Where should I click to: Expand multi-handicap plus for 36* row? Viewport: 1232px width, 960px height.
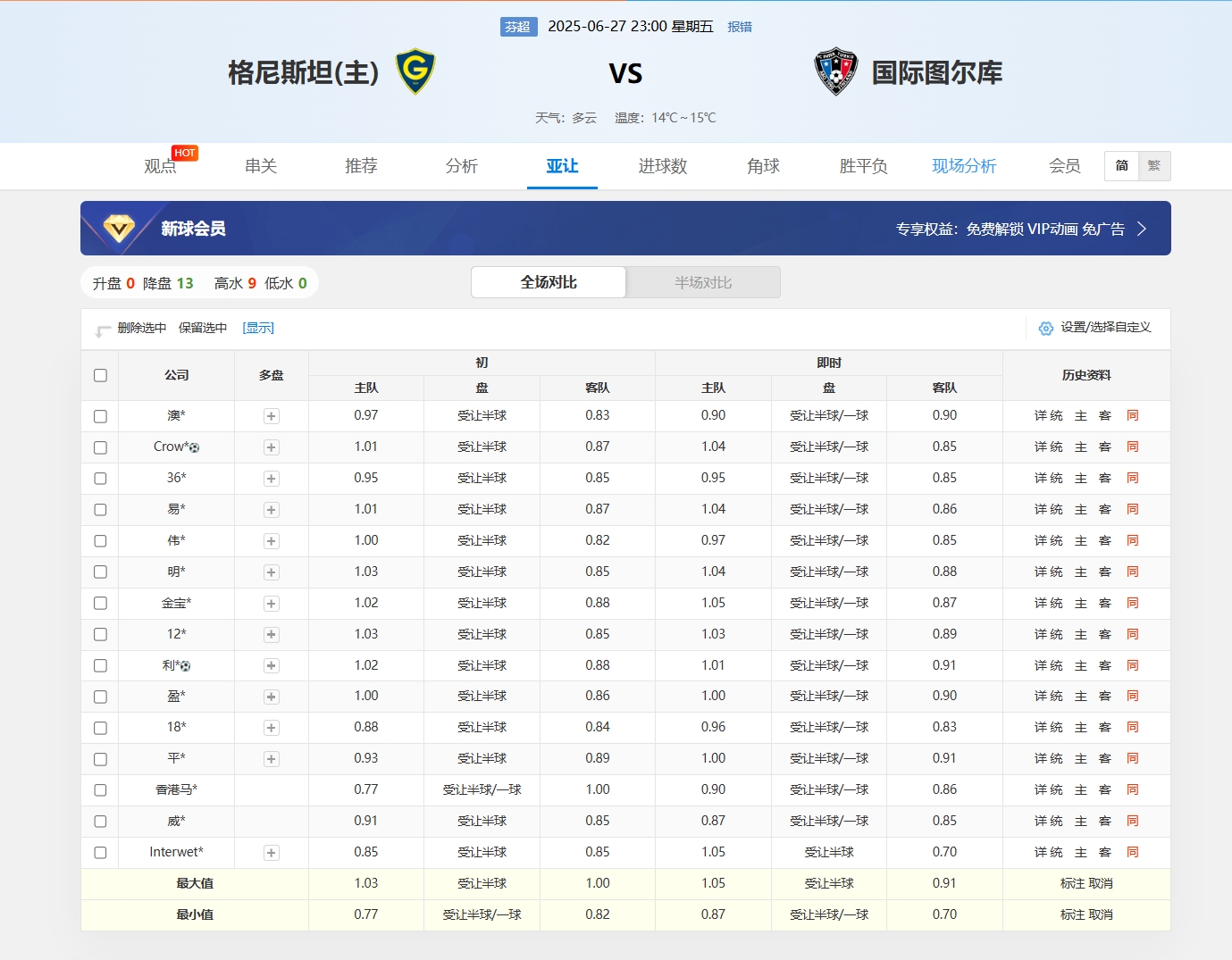pos(272,479)
